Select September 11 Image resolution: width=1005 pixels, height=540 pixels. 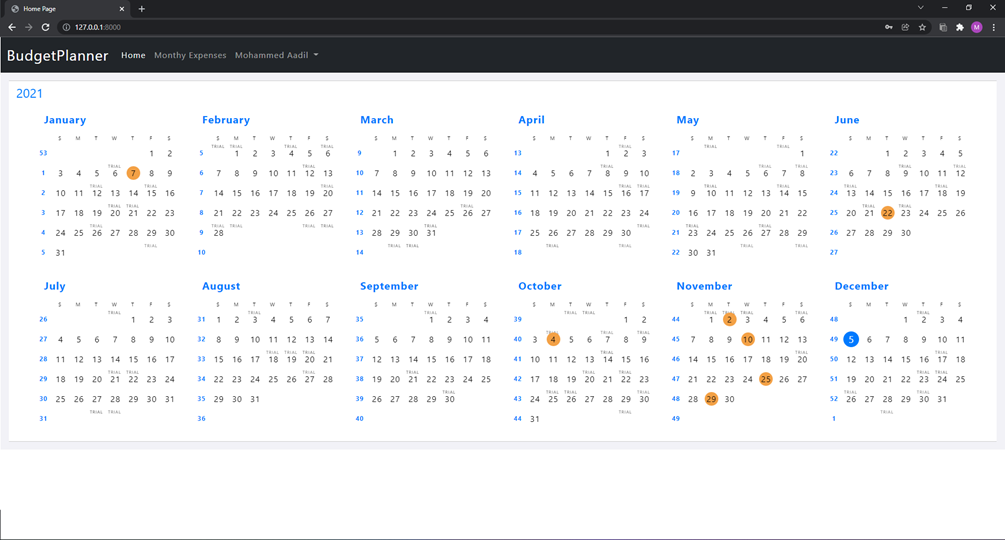coord(486,340)
